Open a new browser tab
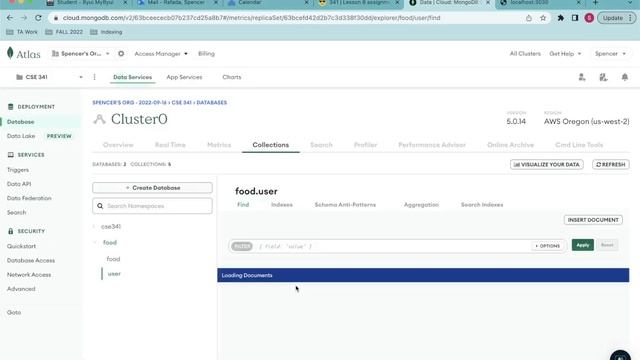Screen dimensions: 640x360 (596, 3)
